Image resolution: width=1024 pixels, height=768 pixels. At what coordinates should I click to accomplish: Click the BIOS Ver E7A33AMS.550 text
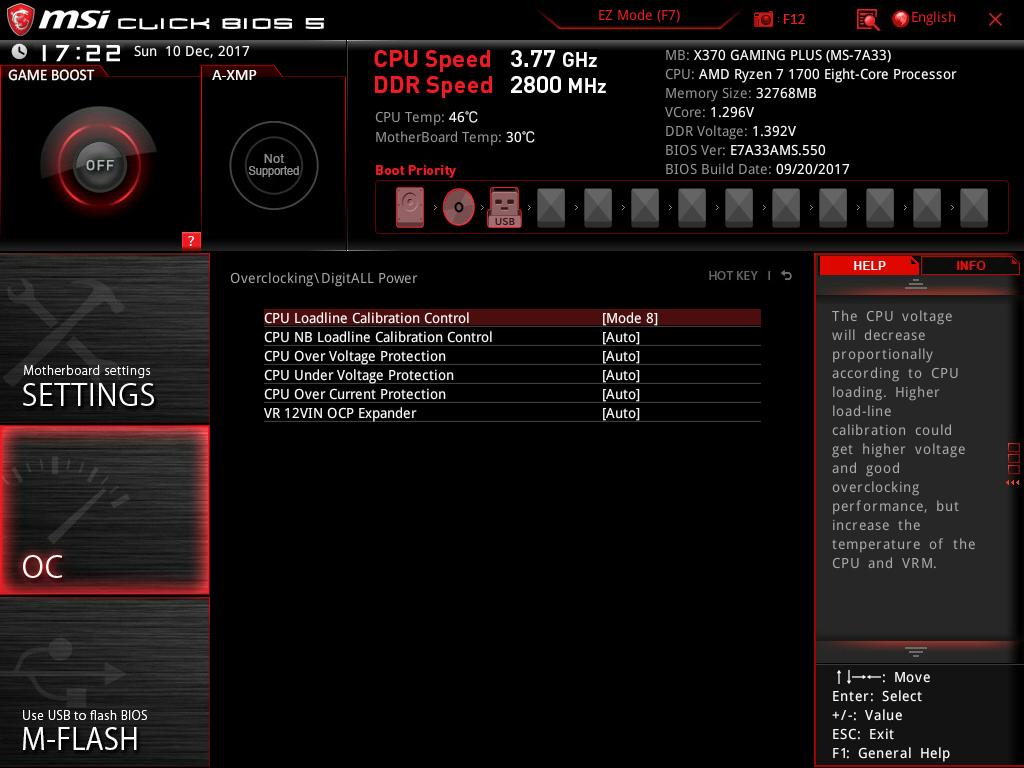click(745, 150)
